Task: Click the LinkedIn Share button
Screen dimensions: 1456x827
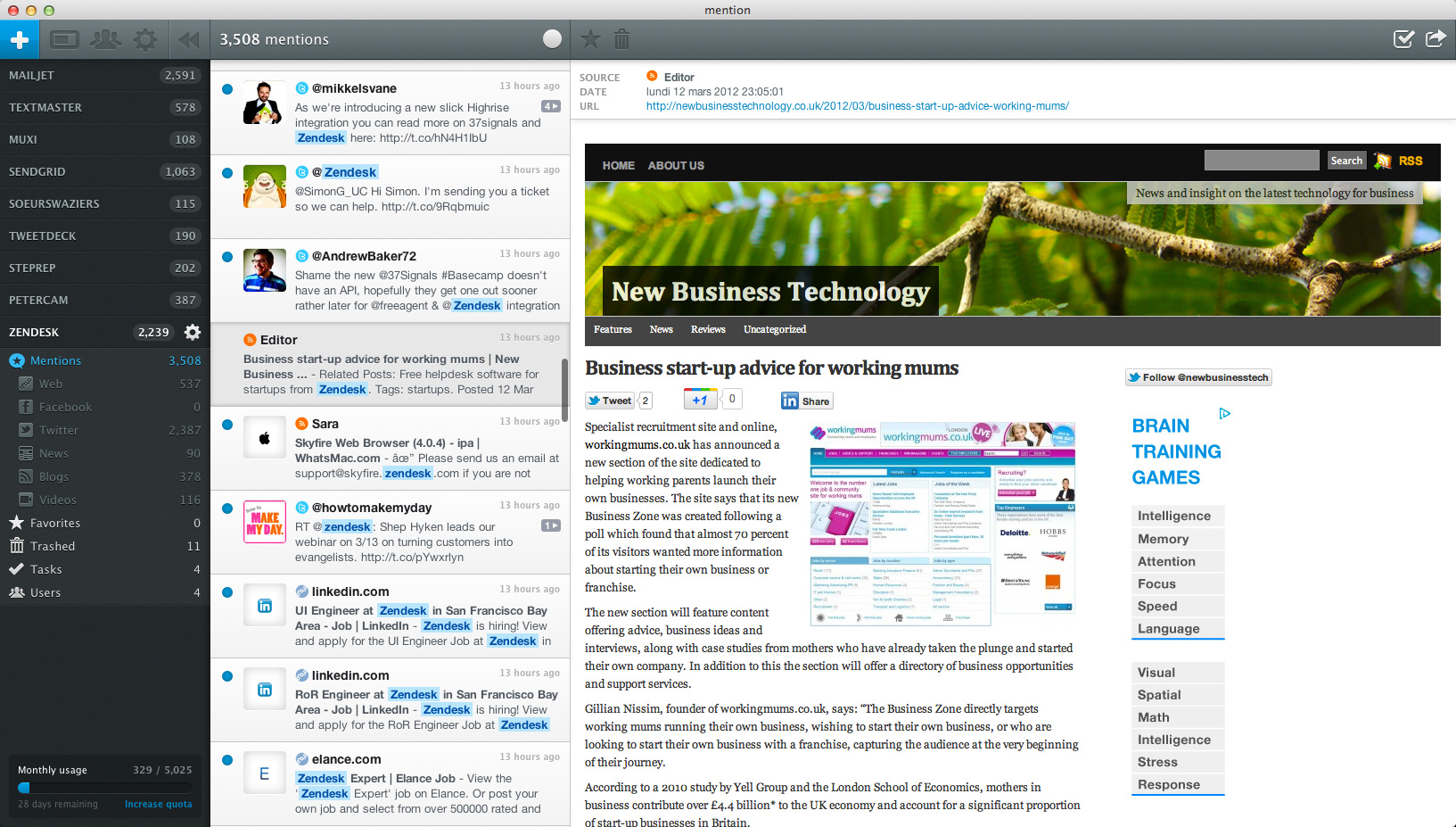Action: 807,401
